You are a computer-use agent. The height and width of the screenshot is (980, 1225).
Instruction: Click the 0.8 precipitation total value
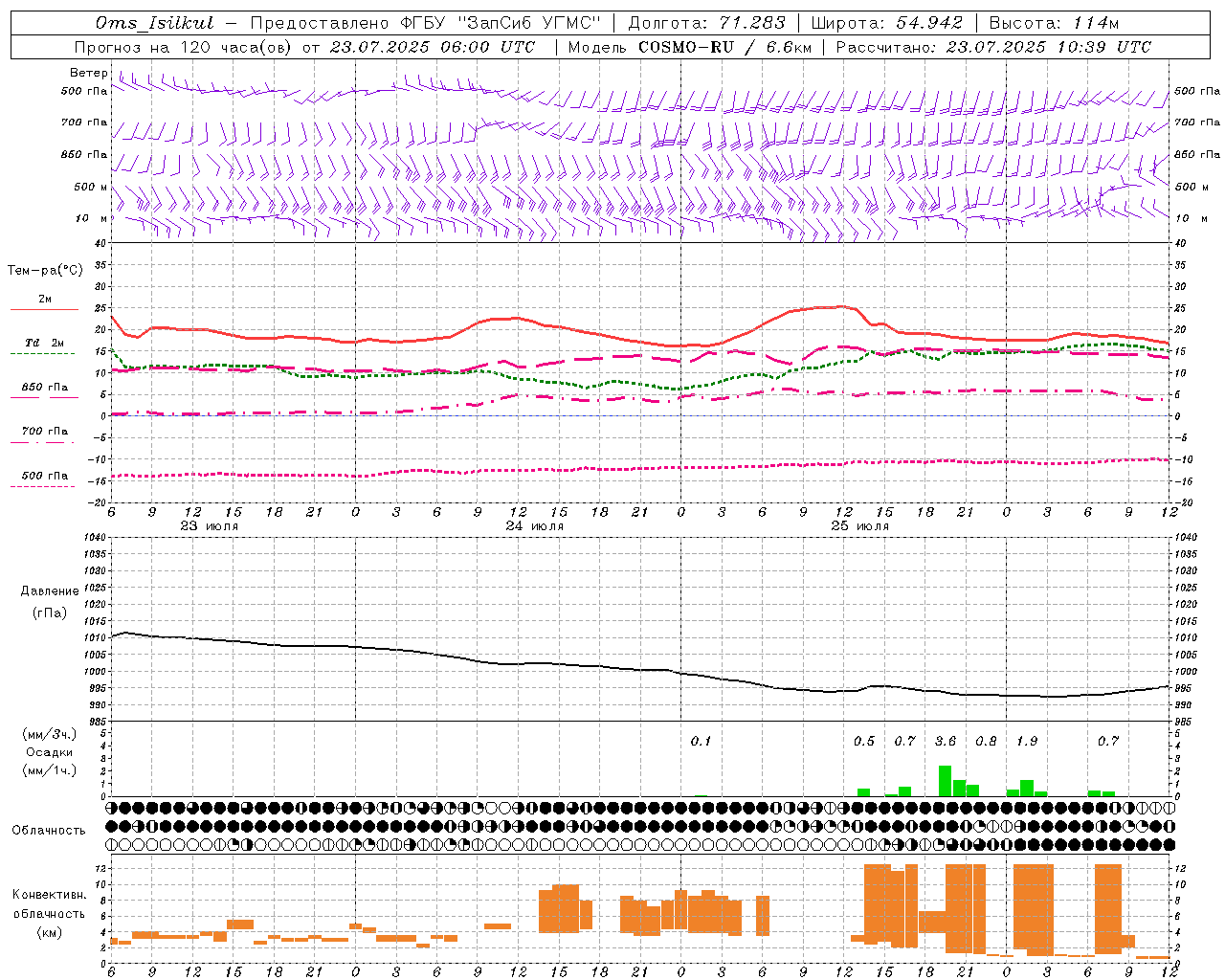pos(986,741)
